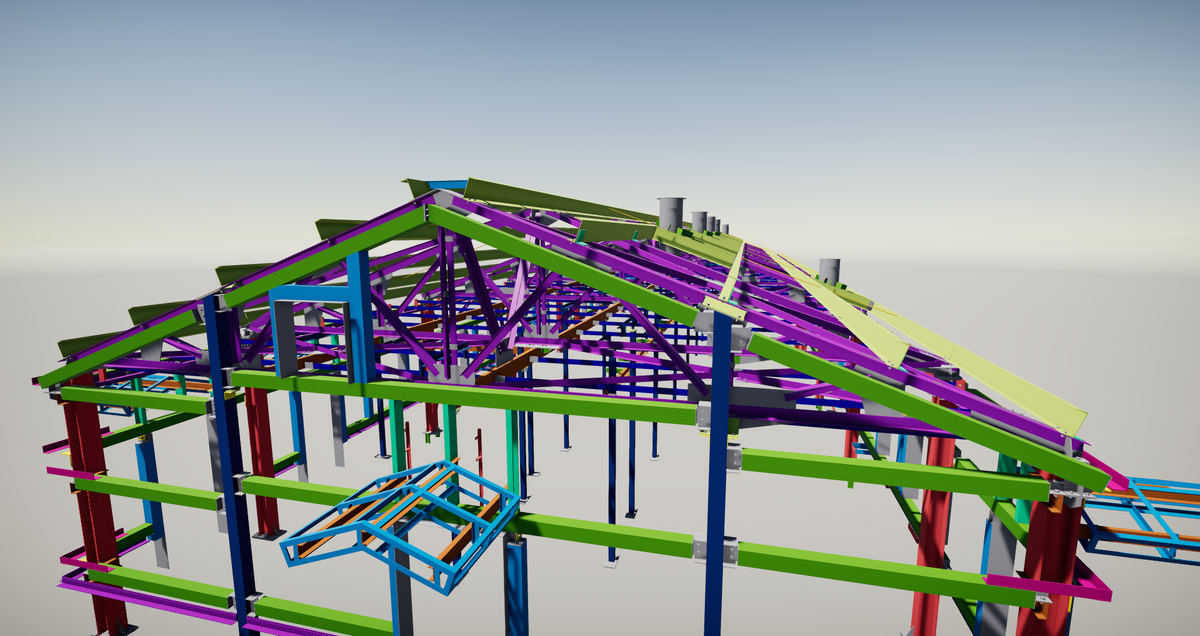Select the isolated gray cylinder on right roof slope
This screenshot has height=636, width=1200.
pos(829,270)
